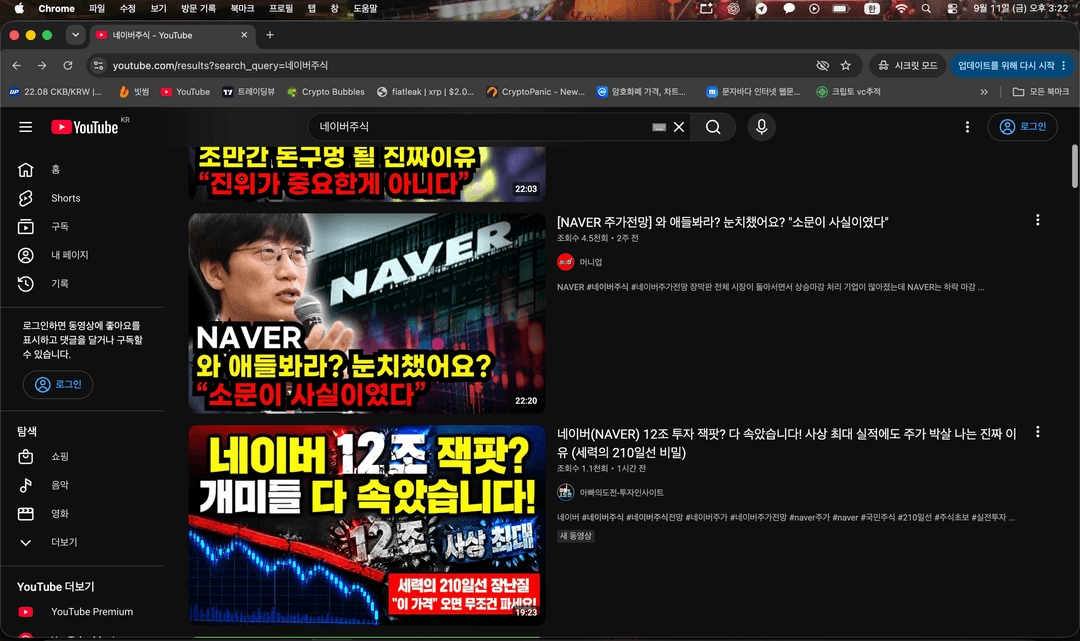Click the tracking protection eye icon
The image size is (1080, 641).
(x=822, y=65)
